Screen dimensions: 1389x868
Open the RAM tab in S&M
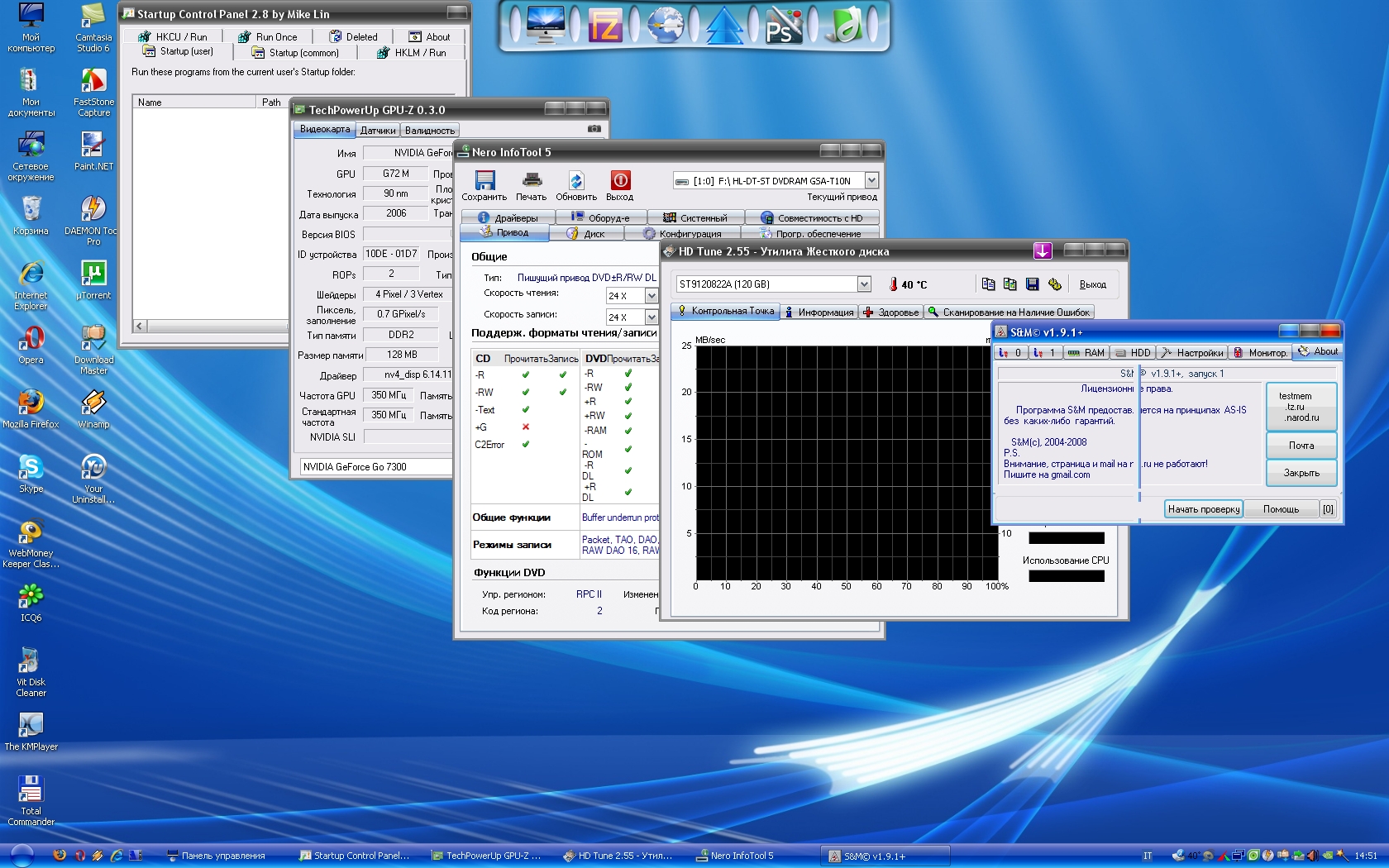[1086, 352]
